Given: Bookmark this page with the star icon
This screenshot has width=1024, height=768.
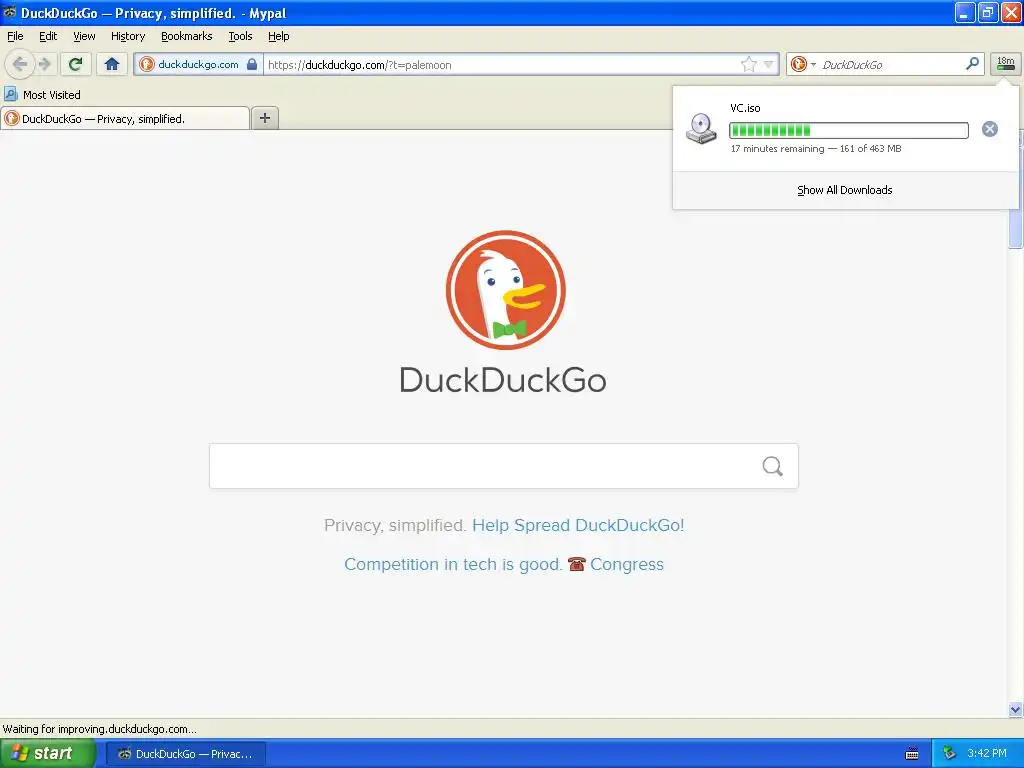Looking at the screenshot, I should pos(748,64).
